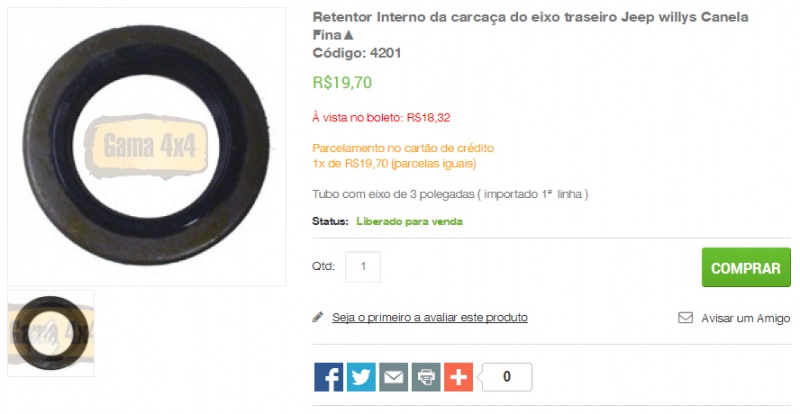The height and width of the screenshot is (414, 800).
Task: Click the share counter bubble showing 0
Action: [x=507, y=377]
